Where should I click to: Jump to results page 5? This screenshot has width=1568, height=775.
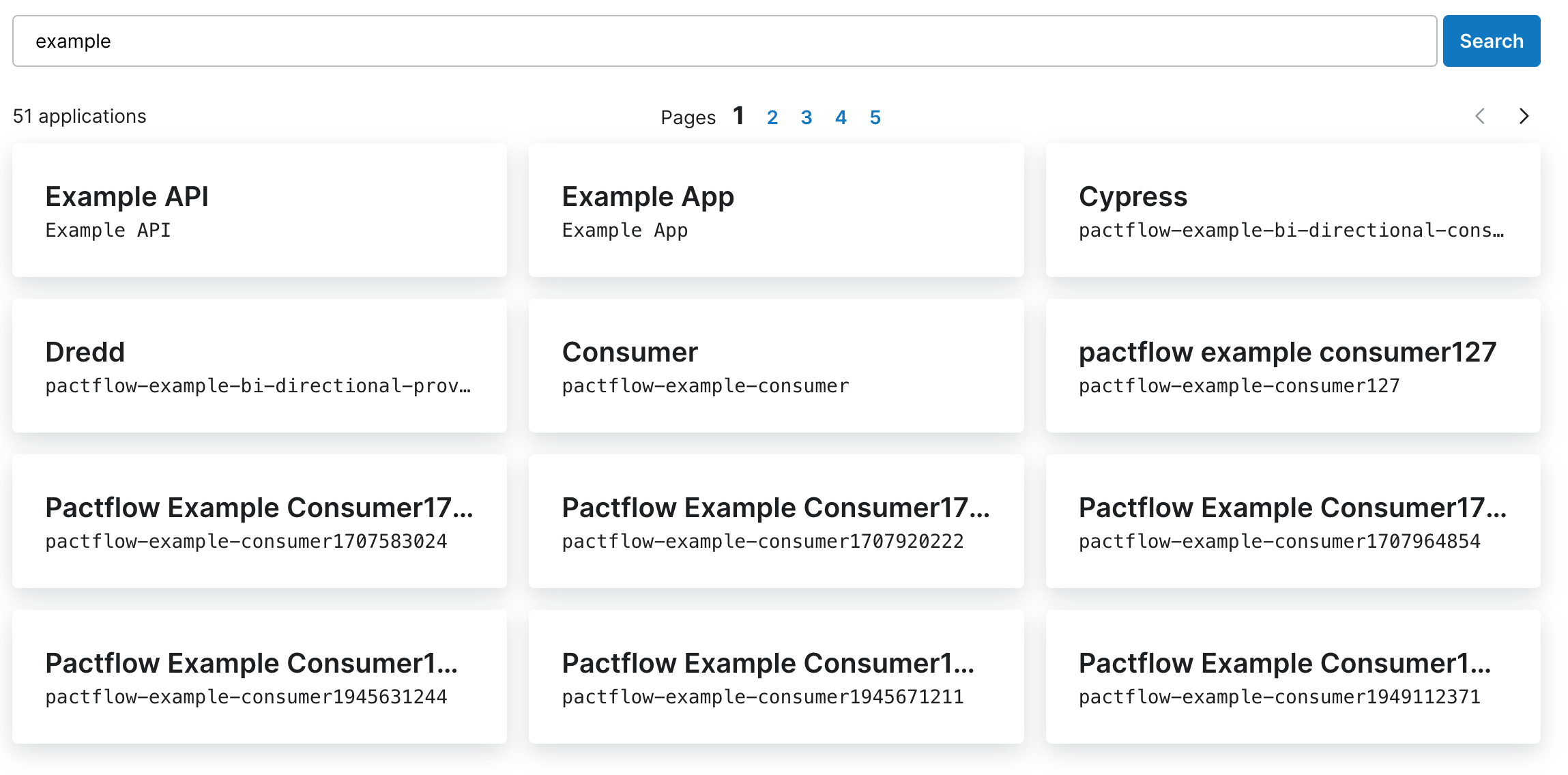pos(875,117)
